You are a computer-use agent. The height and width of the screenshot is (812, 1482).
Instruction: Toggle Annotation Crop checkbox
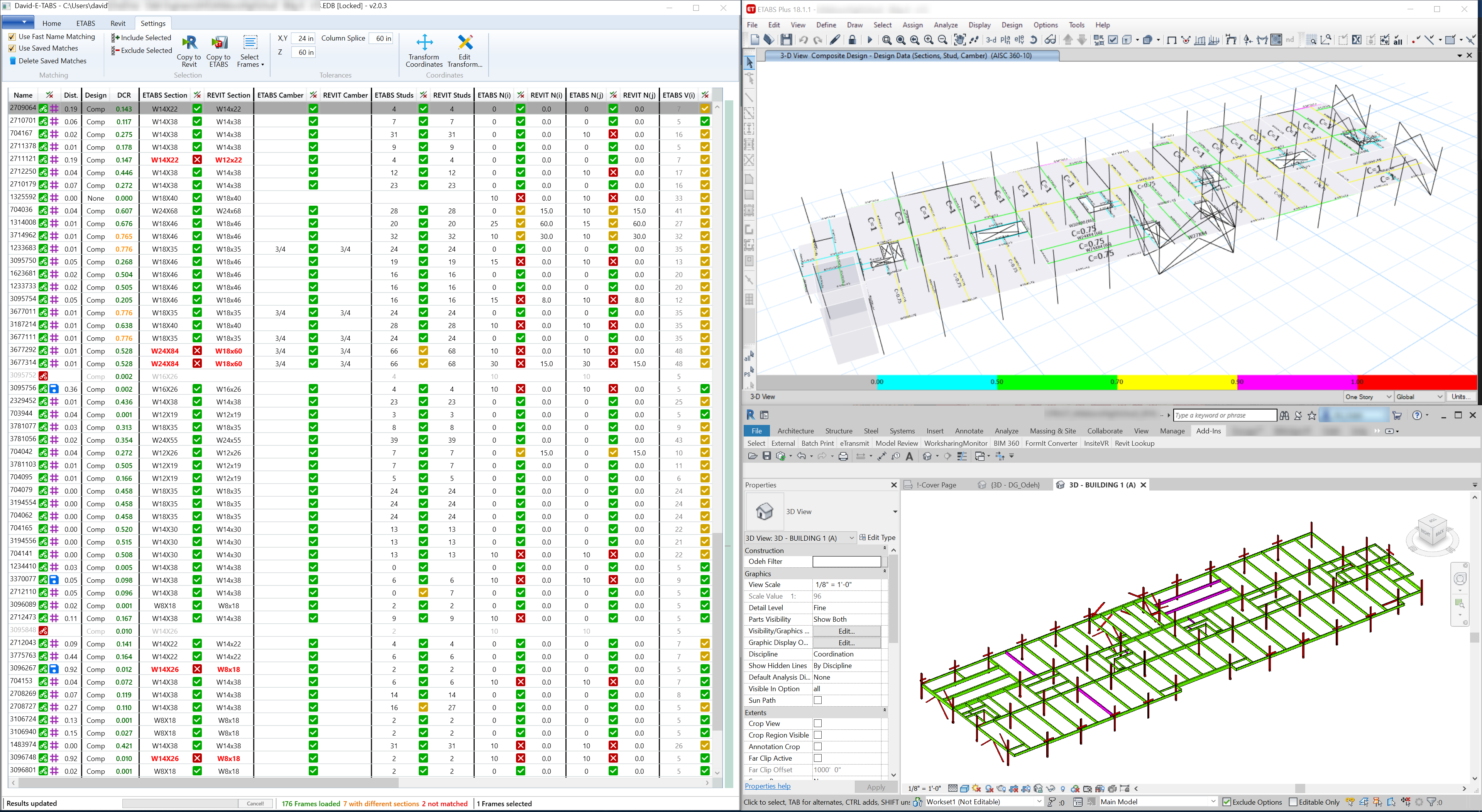coord(817,746)
